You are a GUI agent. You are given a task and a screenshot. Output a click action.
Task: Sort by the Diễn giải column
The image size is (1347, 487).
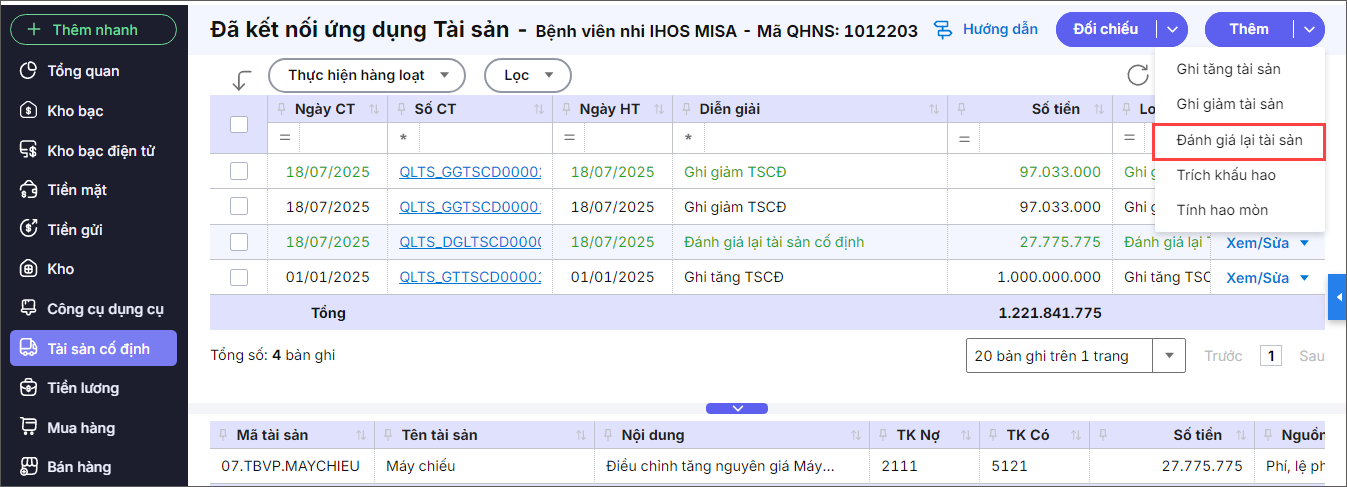[x=934, y=109]
